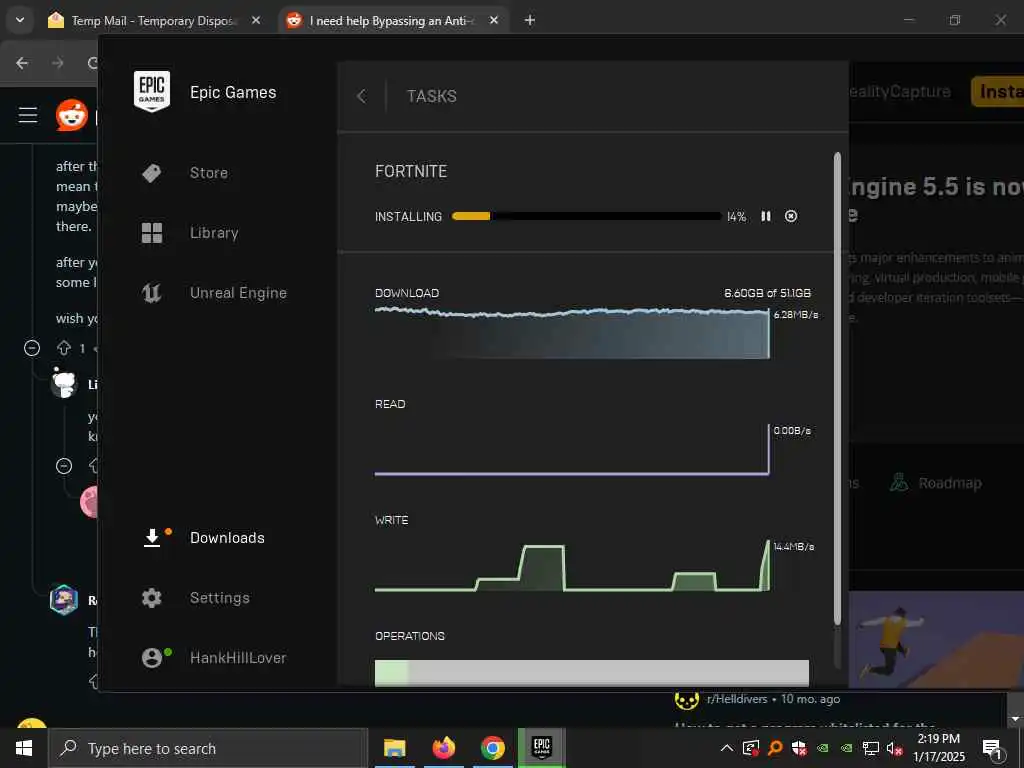This screenshot has width=1024, height=768.
Task: Open Reddit hamburger menu
Action: click(28, 115)
